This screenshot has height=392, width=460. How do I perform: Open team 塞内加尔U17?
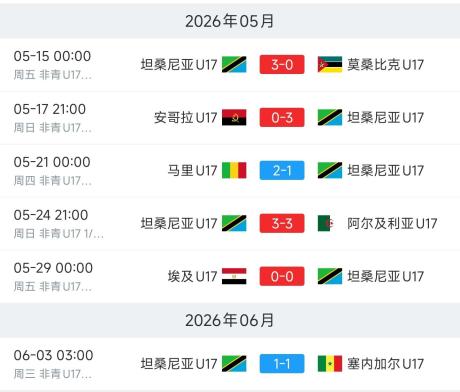click(x=385, y=363)
